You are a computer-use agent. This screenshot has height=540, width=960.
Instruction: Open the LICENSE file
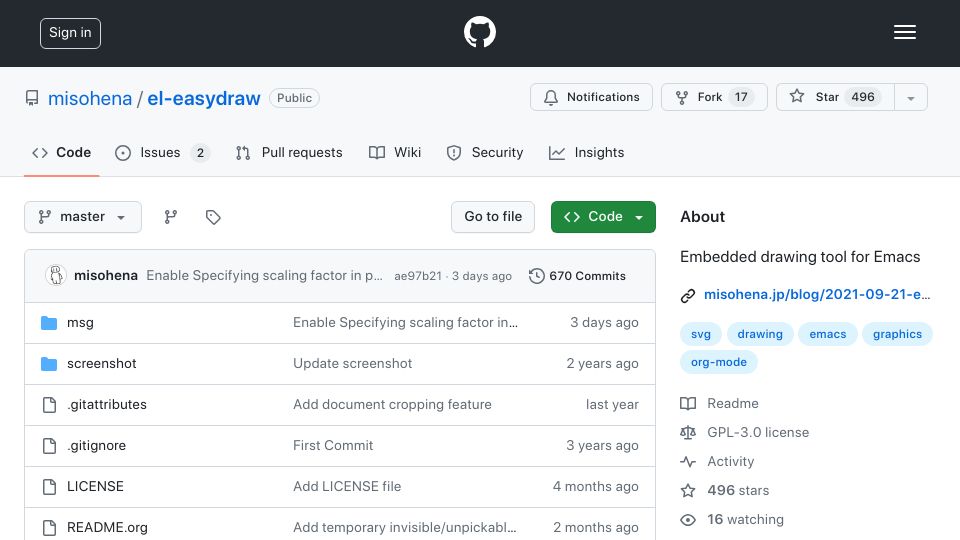click(95, 487)
